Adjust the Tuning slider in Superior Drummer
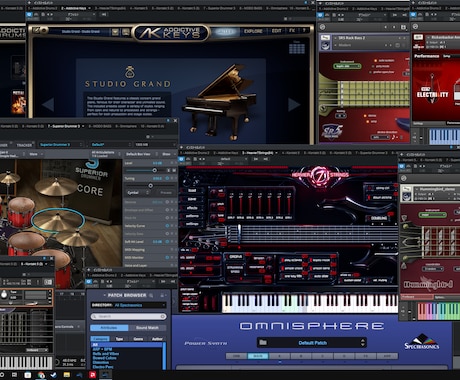This screenshot has width=460, height=380. (150, 186)
